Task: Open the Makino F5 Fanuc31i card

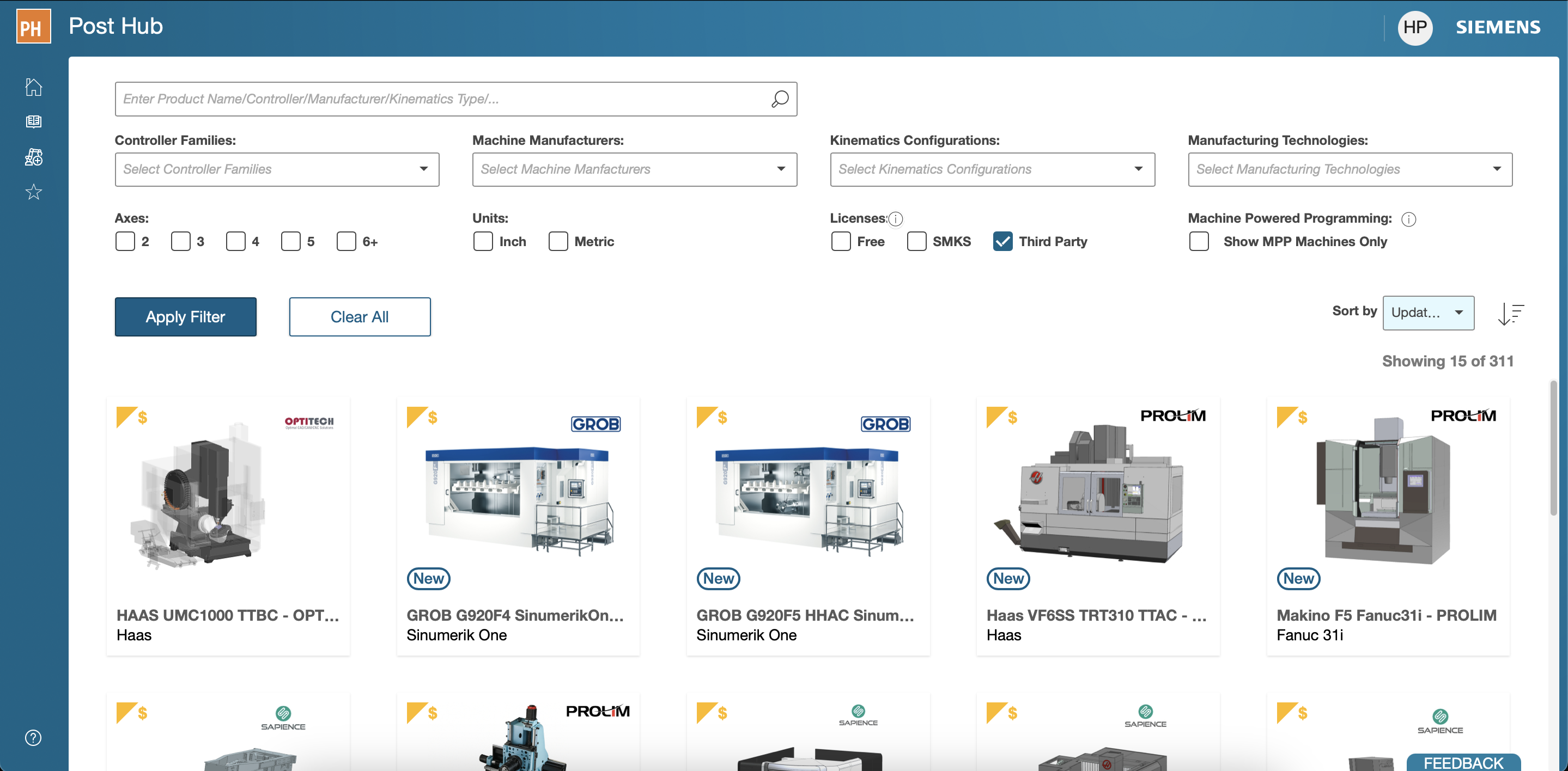Action: [1387, 523]
